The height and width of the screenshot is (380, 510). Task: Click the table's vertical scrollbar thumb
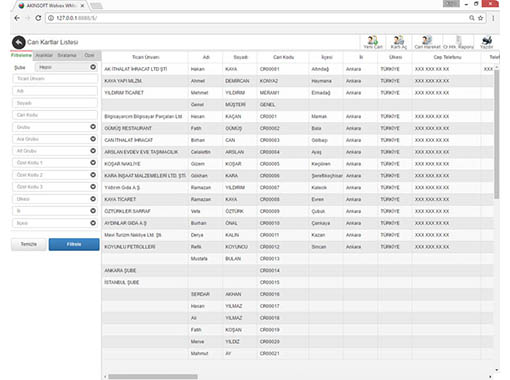click(497, 133)
